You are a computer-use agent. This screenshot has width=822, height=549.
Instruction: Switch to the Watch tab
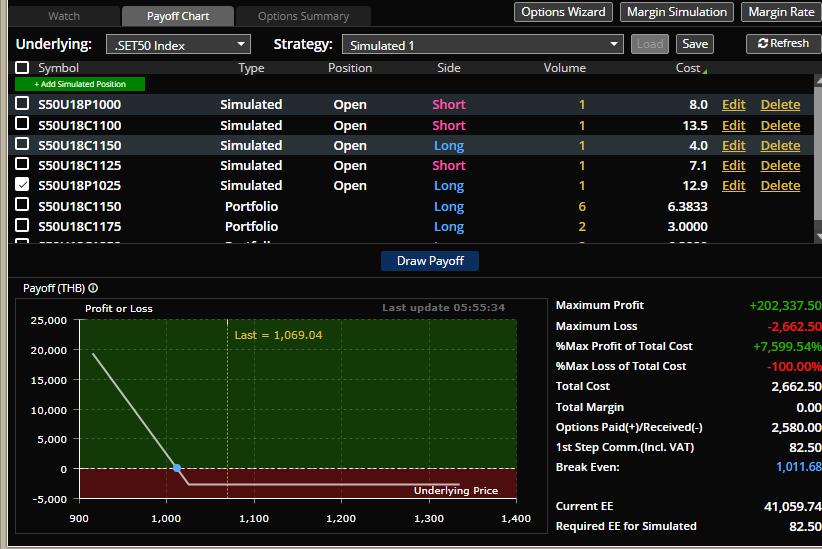64,16
